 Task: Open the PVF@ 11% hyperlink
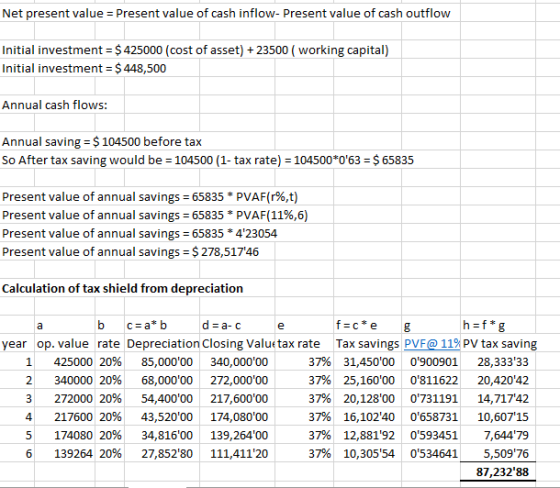[432, 344]
